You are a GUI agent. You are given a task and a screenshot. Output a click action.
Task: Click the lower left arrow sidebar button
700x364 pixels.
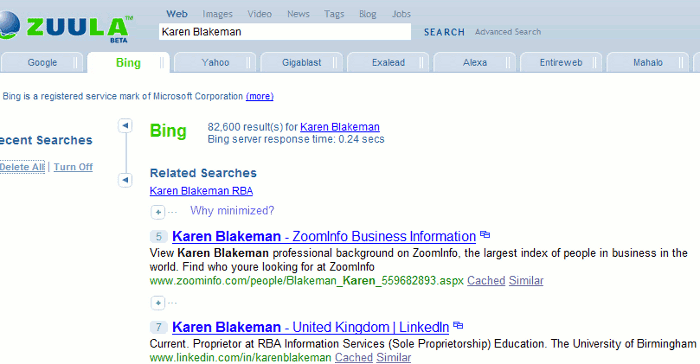click(x=125, y=180)
